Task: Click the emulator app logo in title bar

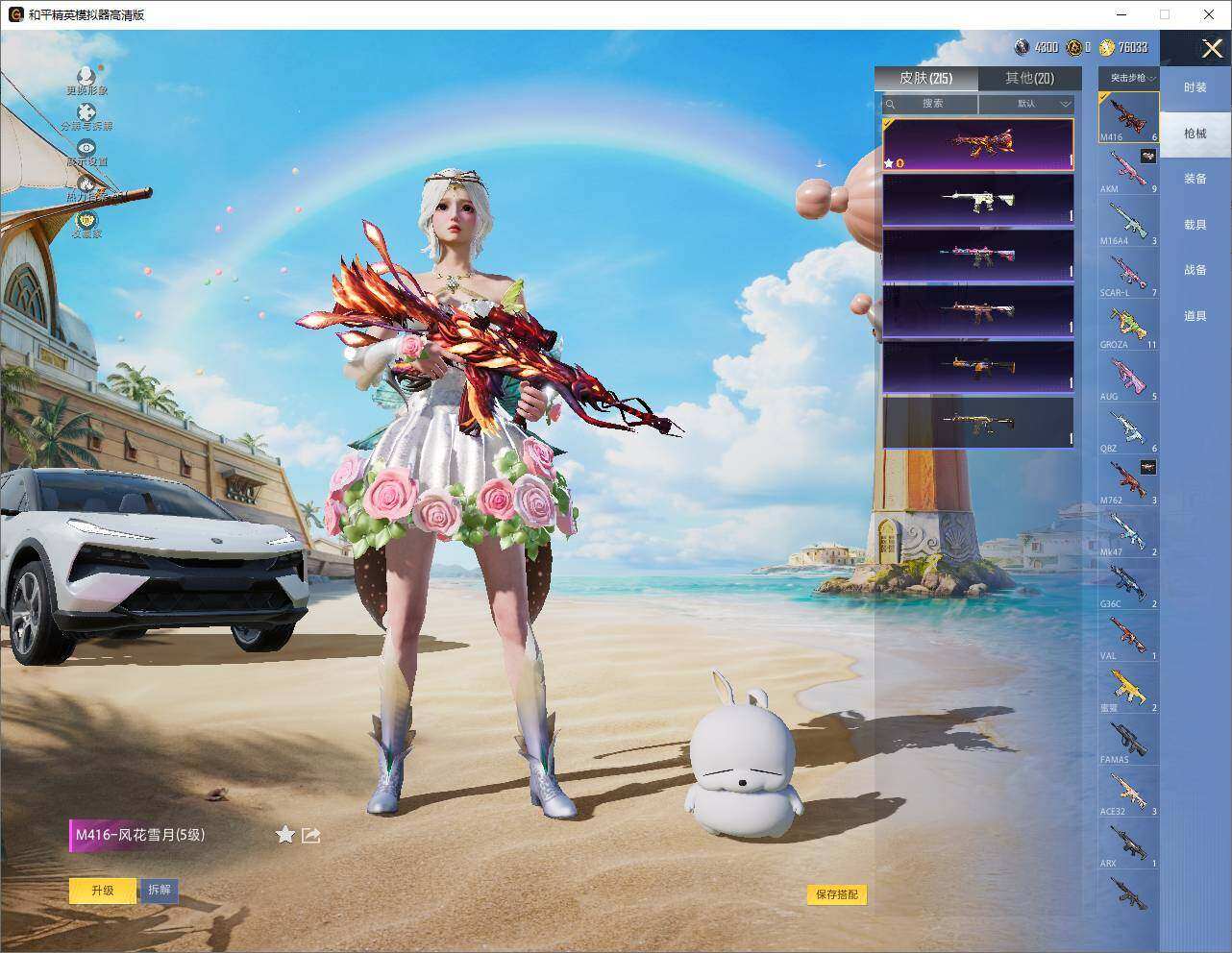Action: [x=15, y=14]
